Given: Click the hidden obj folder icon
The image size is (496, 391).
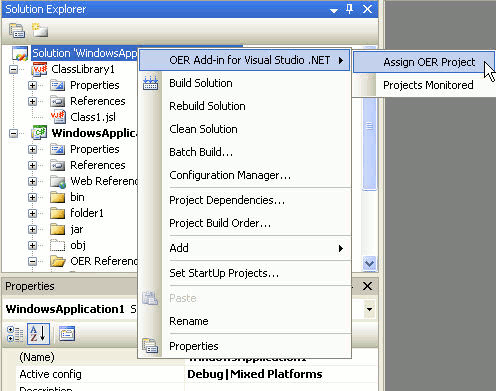Looking at the screenshot, I should (57, 245).
